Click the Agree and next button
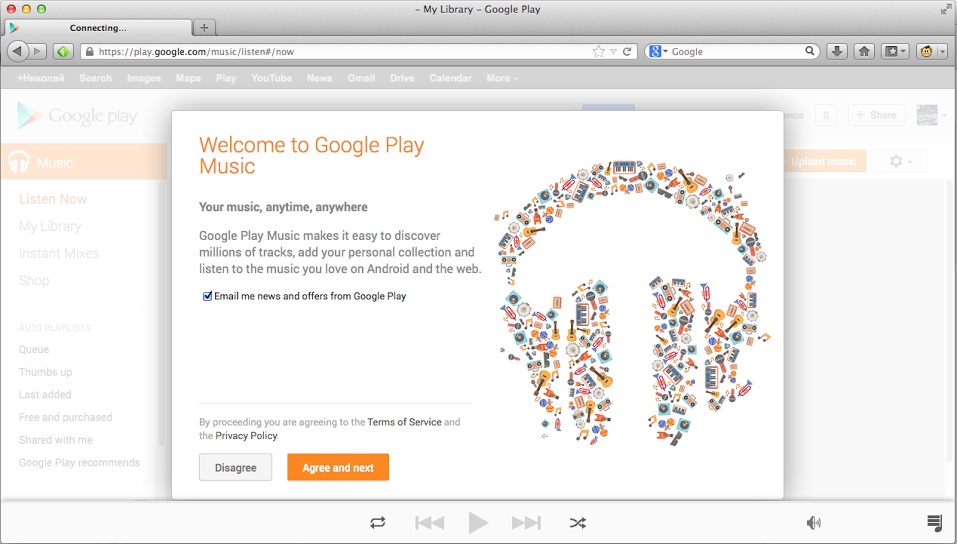 [x=338, y=467]
